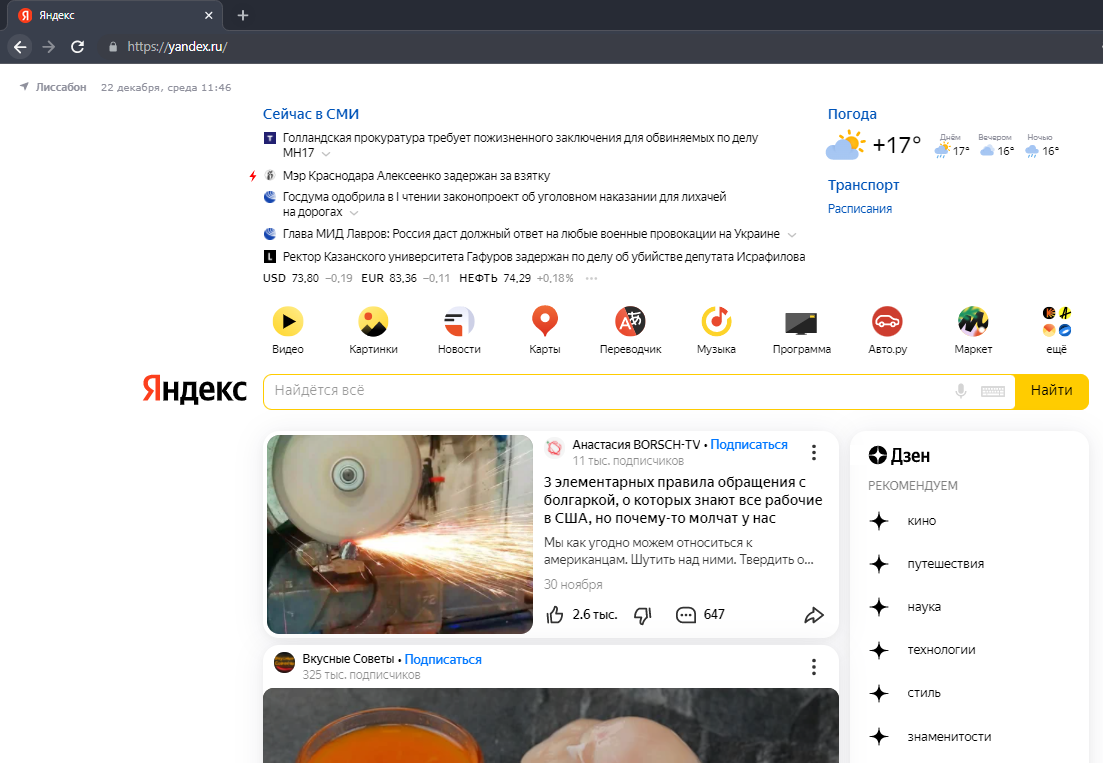
Task: Open the Переводчик service icon
Action: (630, 322)
